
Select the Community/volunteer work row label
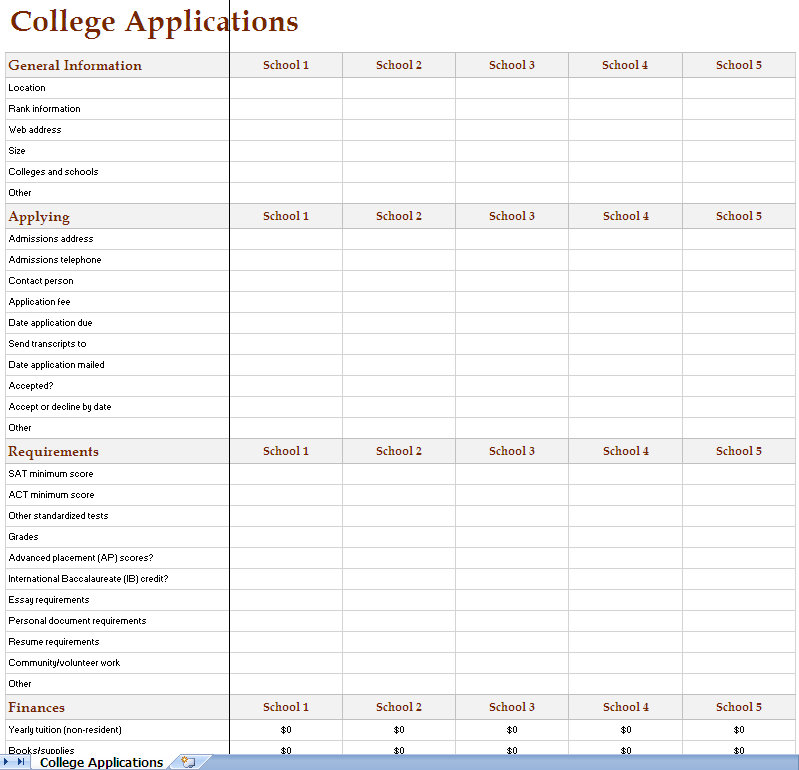pyautogui.click(x=64, y=662)
